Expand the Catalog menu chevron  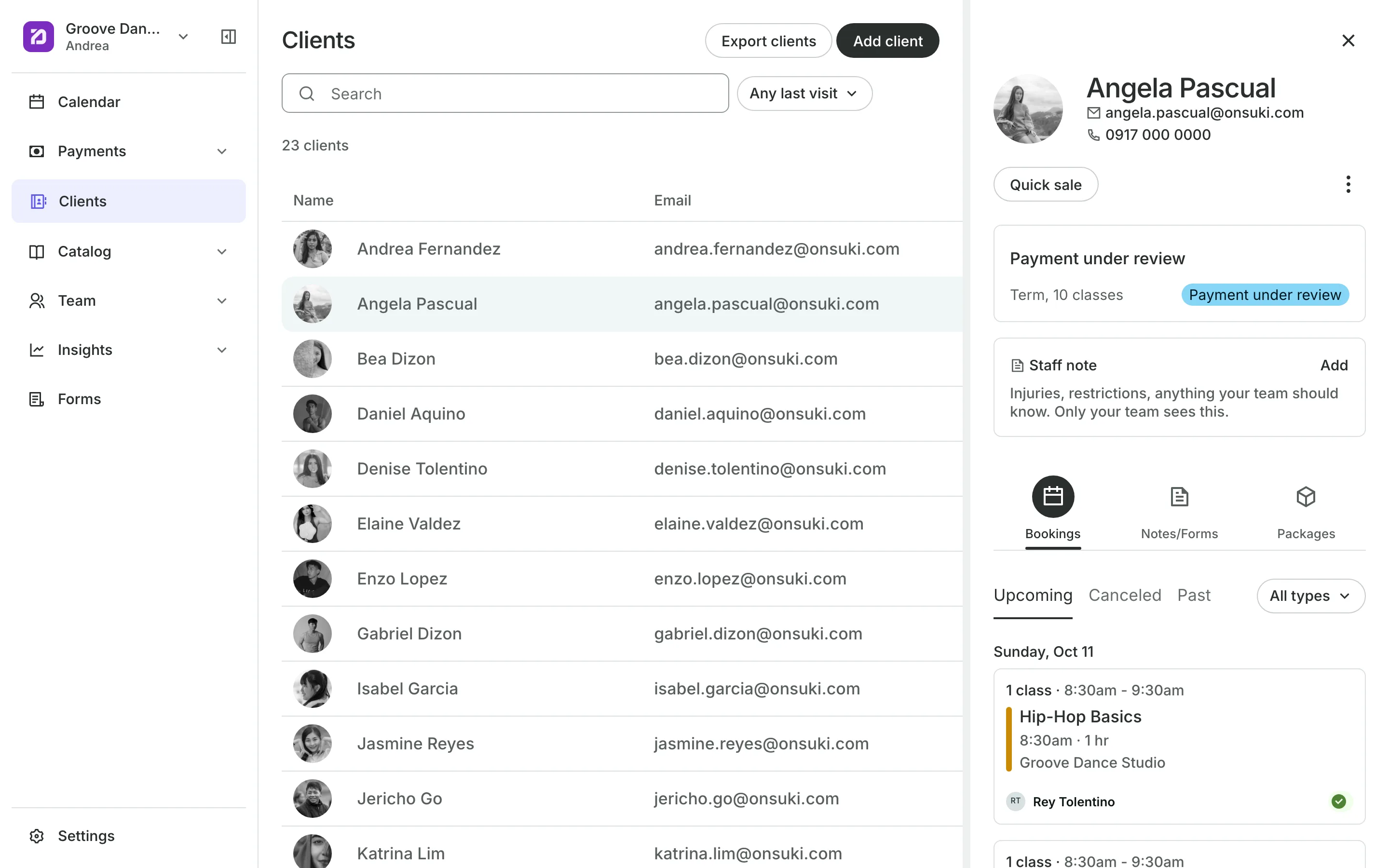(222, 252)
